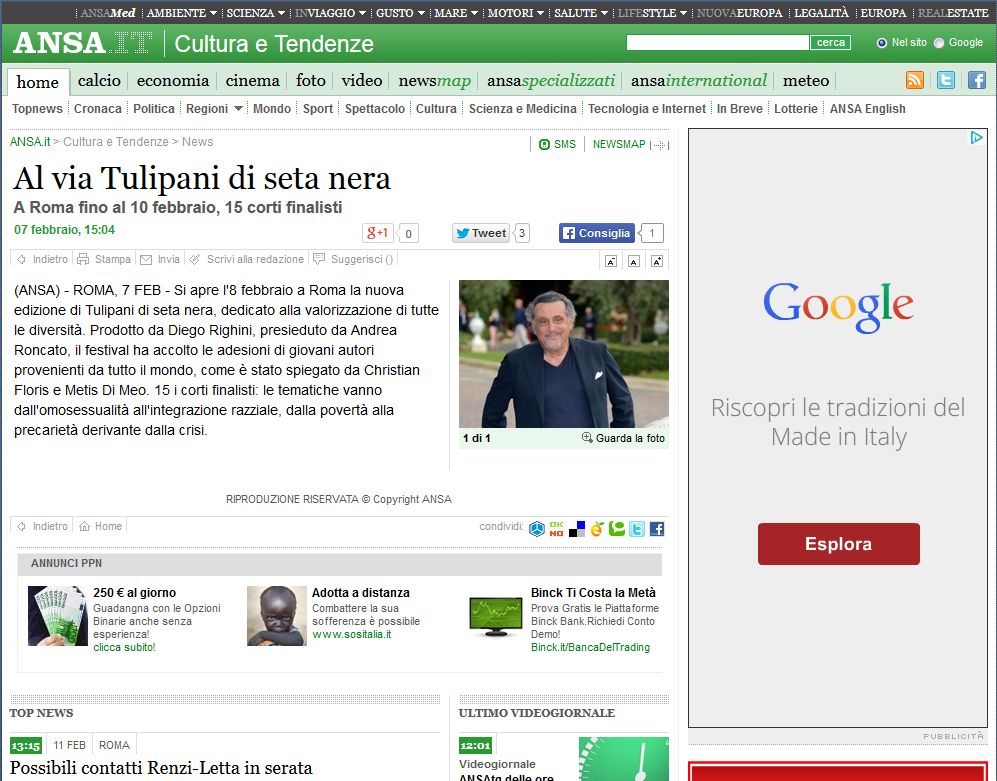Open the ANSAMed link in the top bar

(x=108, y=13)
